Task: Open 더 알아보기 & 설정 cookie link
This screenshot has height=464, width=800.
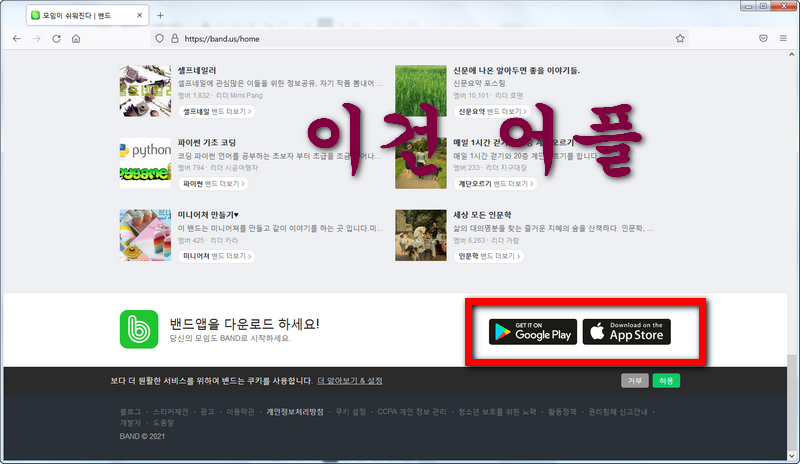Action: click(x=349, y=381)
